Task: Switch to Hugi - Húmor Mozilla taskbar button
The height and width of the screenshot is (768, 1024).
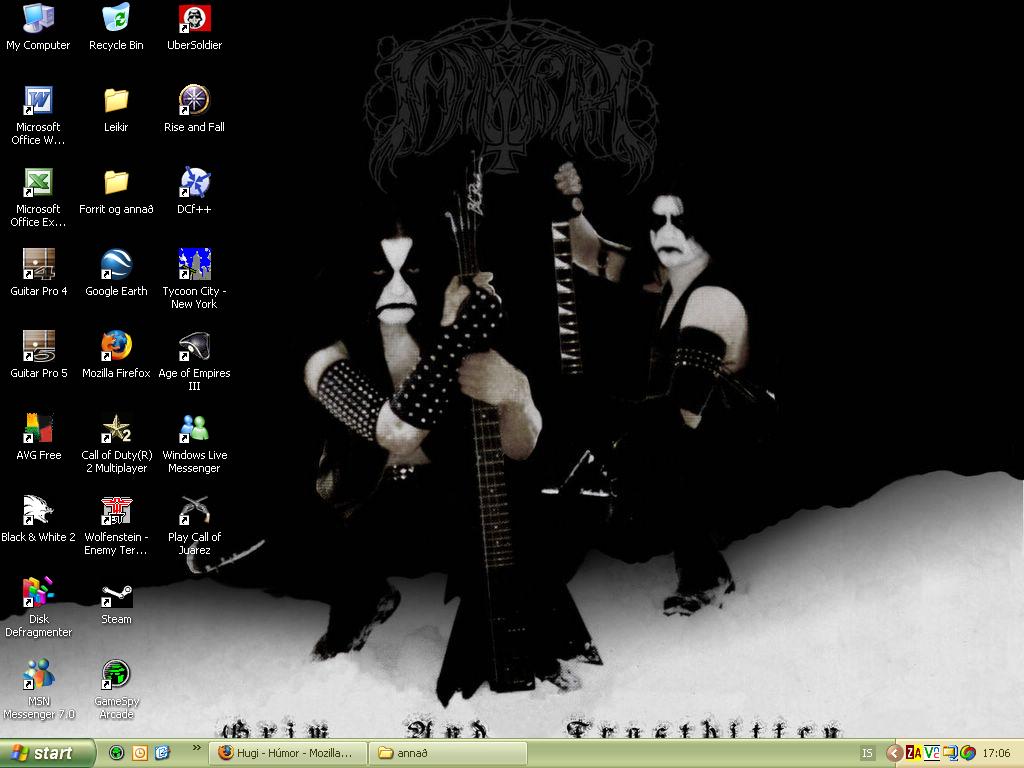Action: point(287,753)
